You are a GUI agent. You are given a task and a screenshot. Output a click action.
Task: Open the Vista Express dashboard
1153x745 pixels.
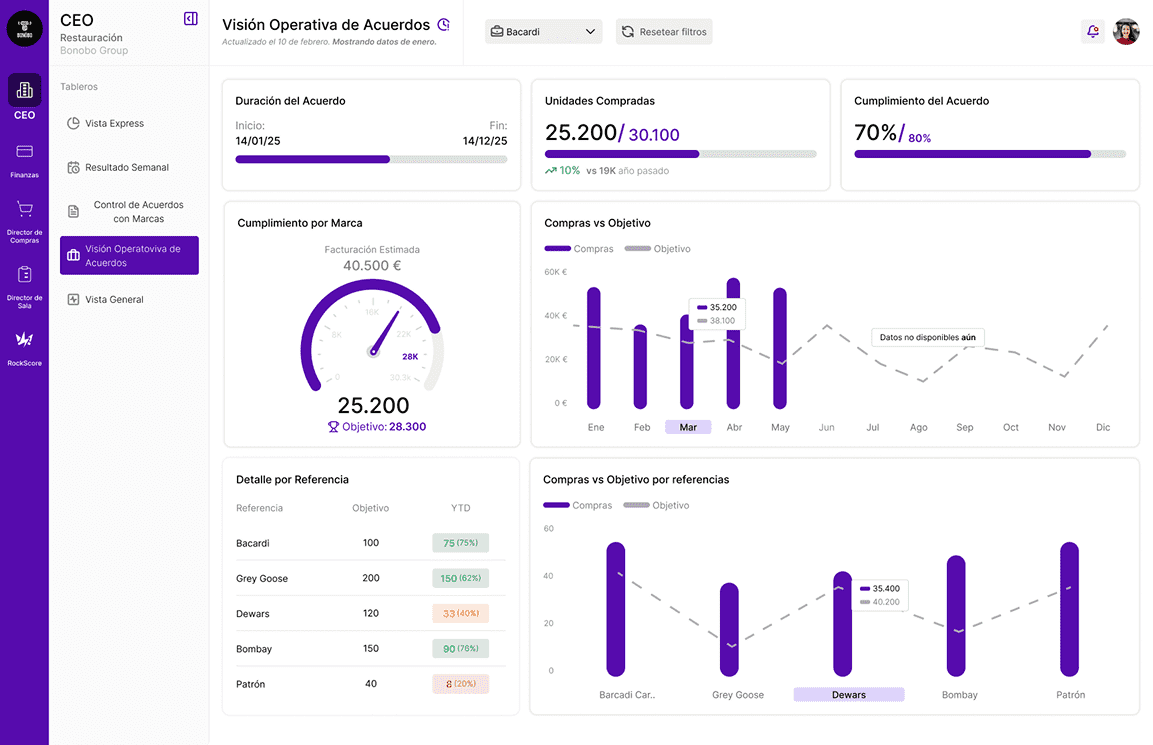pos(114,124)
